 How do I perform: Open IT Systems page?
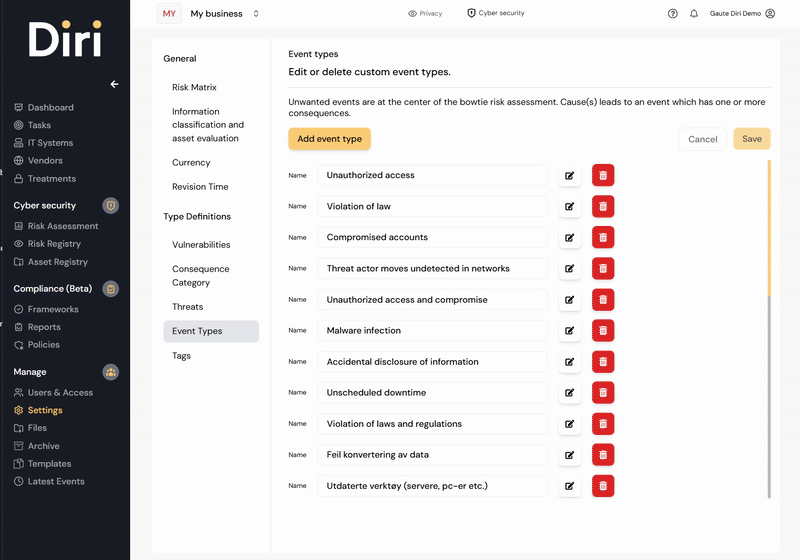[x=43, y=143]
